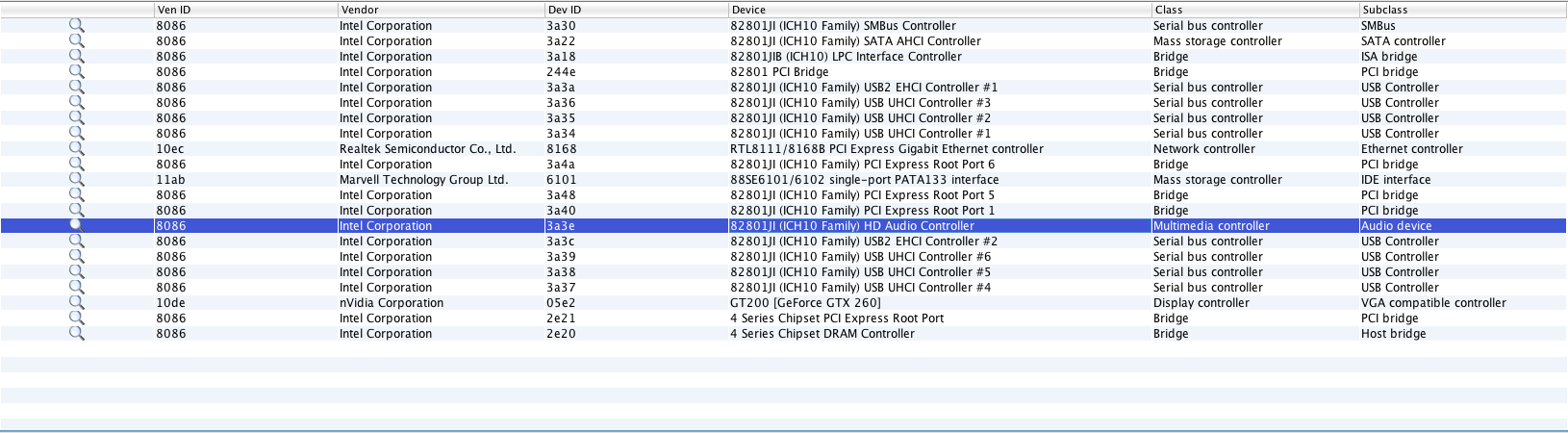The width and height of the screenshot is (1568, 433).
Task: Sort the table by Class column
Action: 1169,10
